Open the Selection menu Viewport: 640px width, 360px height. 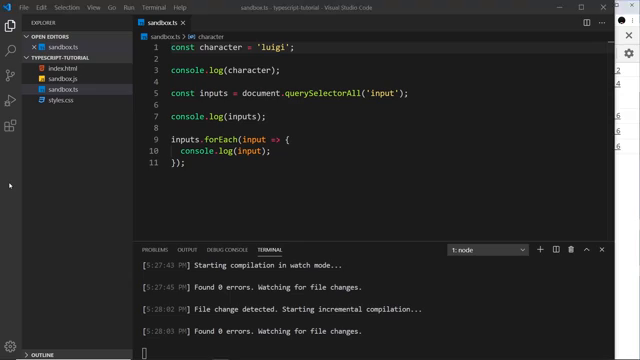(67, 7)
